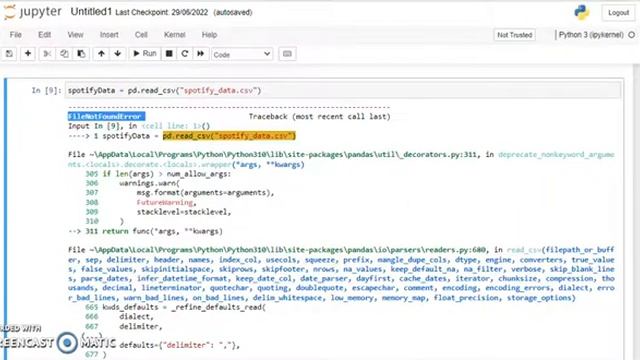Click the kernel idle indicator circle
This screenshot has width=640, height=360.
tap(631, 35)
